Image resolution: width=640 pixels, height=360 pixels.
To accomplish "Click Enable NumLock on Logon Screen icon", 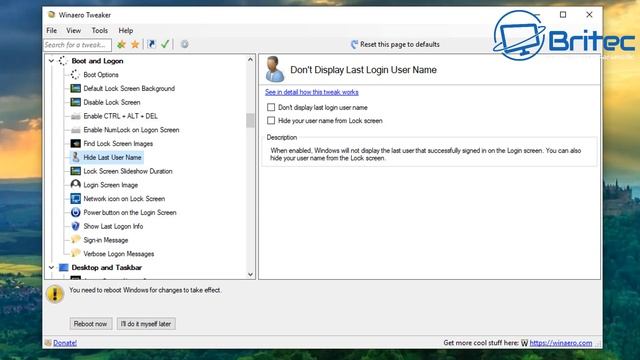I will (x=76, y=130).
